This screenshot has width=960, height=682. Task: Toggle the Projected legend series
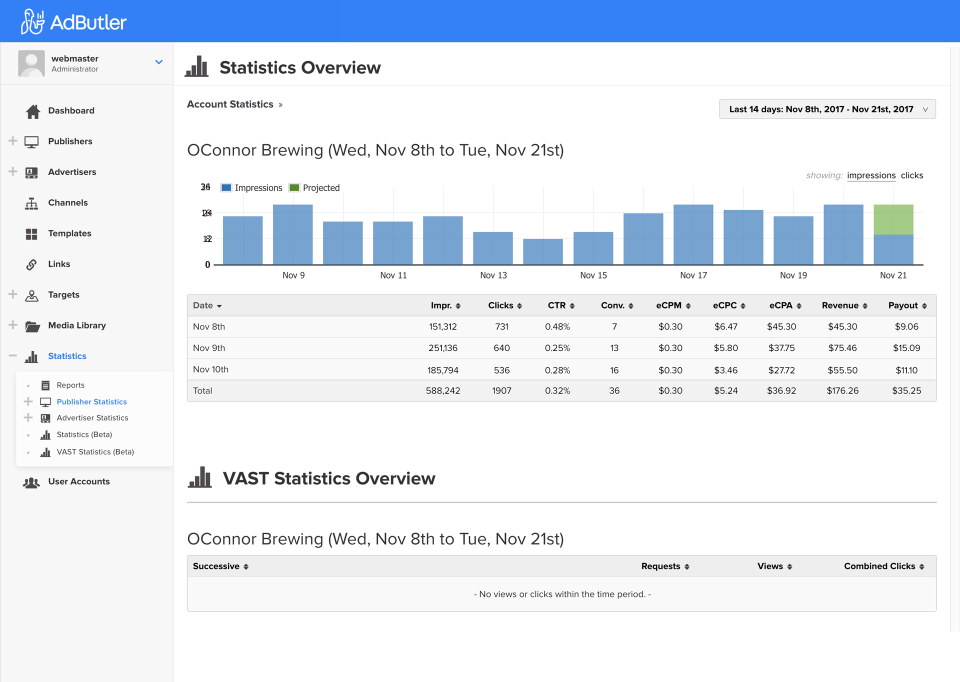pos(314,188)
